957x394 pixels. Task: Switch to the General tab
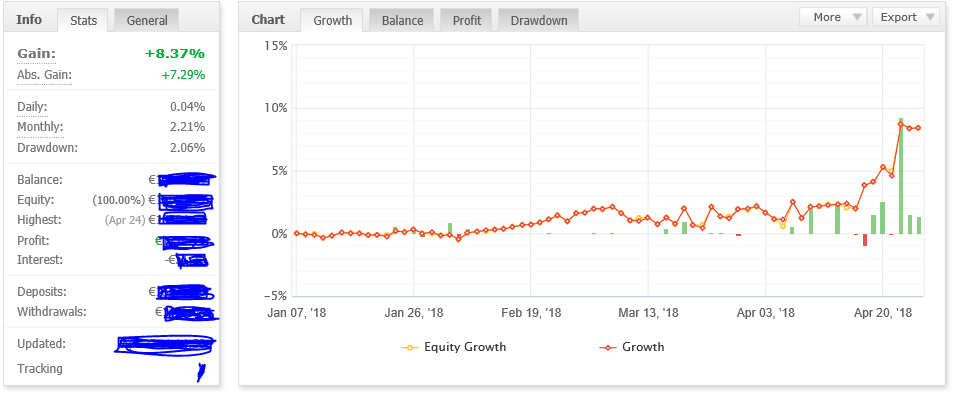pyautogui.click(x=146, y=20)
